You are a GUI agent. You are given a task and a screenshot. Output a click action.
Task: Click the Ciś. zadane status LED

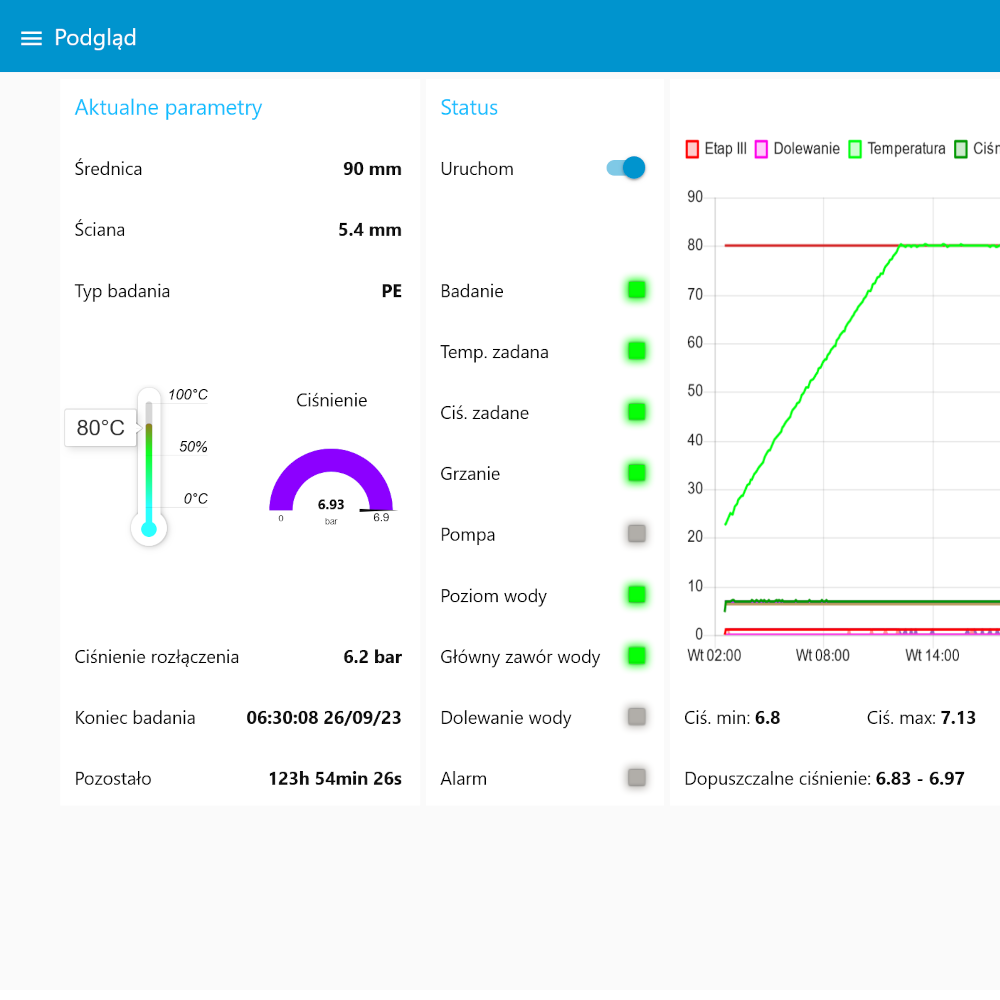(x=636, y=412)
